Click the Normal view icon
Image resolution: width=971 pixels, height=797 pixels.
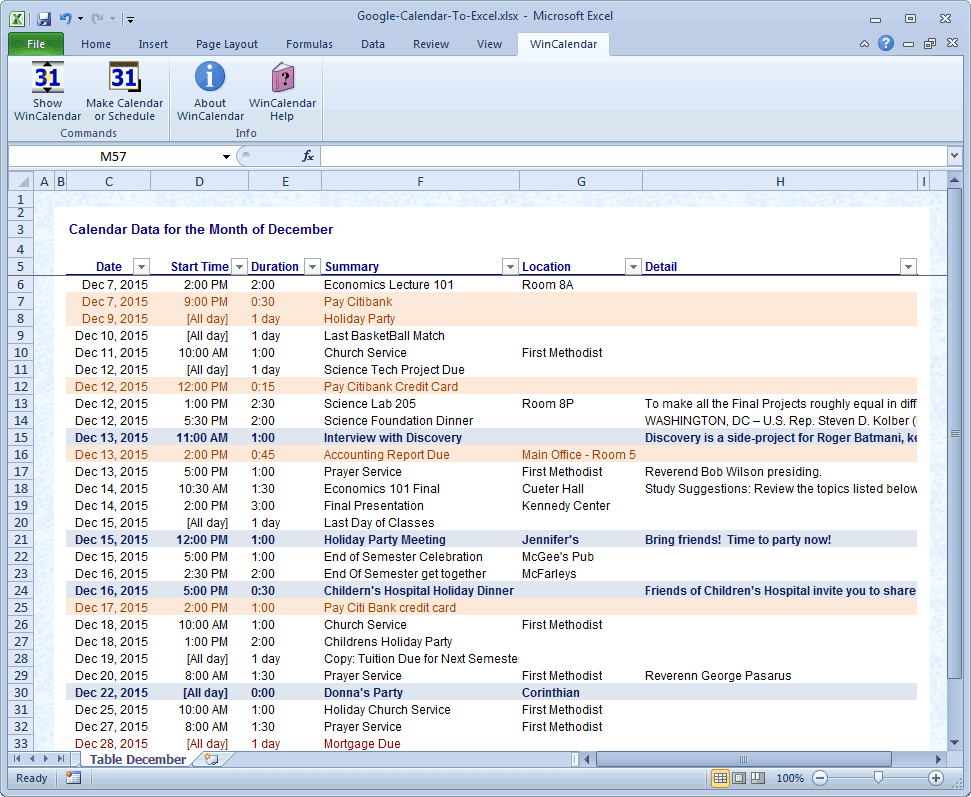click(x=721, y=778)
